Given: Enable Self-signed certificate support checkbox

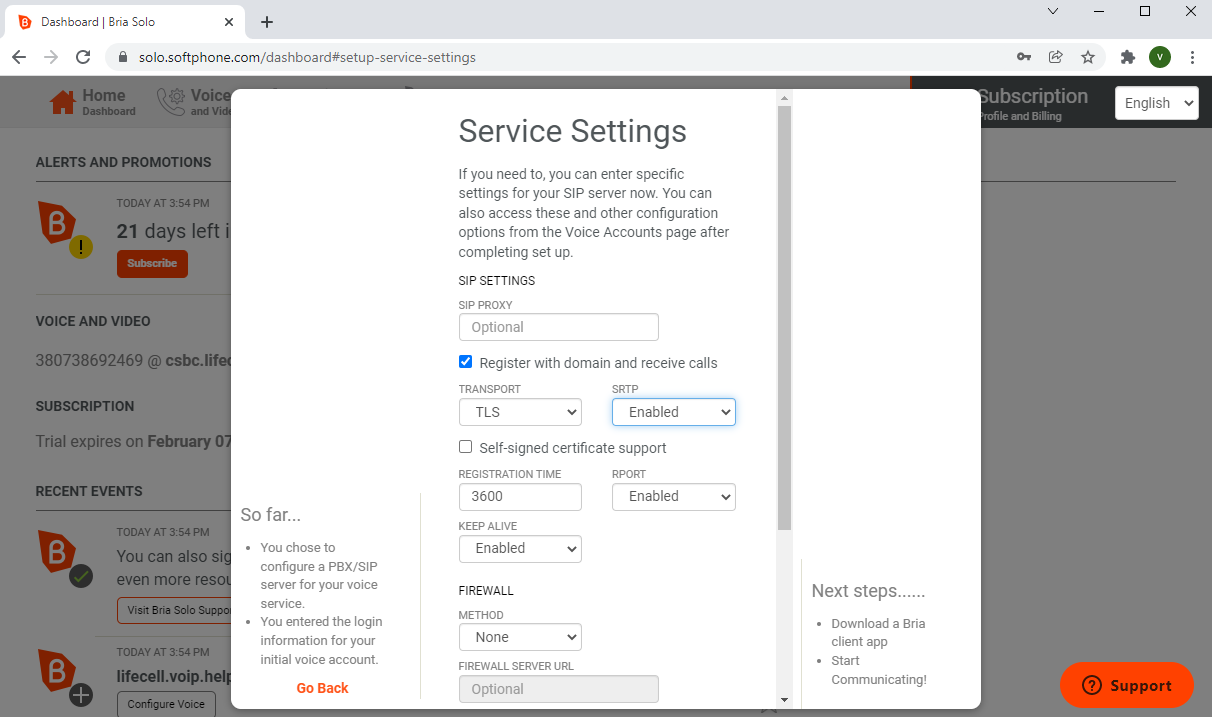Looking at the screenshot, I should 465,447.
